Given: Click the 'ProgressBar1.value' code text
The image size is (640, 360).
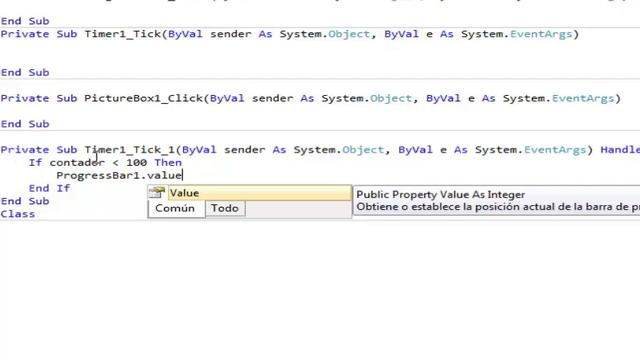Looking at the screenshot, I should tap(119, 176).
